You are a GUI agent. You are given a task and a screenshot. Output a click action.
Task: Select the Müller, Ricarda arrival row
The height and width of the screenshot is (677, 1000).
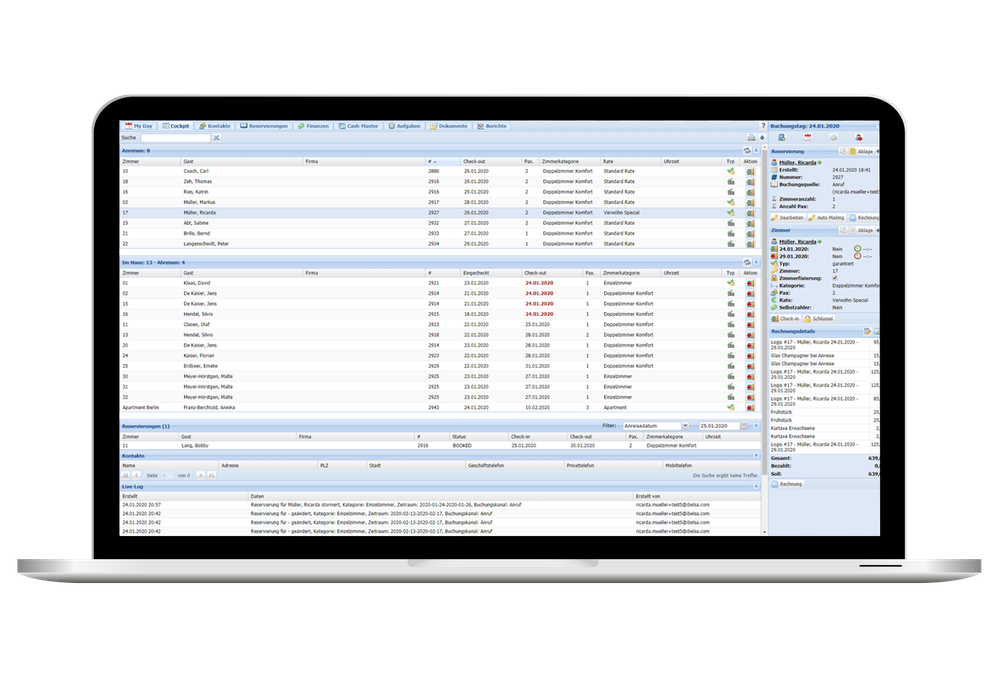point(440,213)
